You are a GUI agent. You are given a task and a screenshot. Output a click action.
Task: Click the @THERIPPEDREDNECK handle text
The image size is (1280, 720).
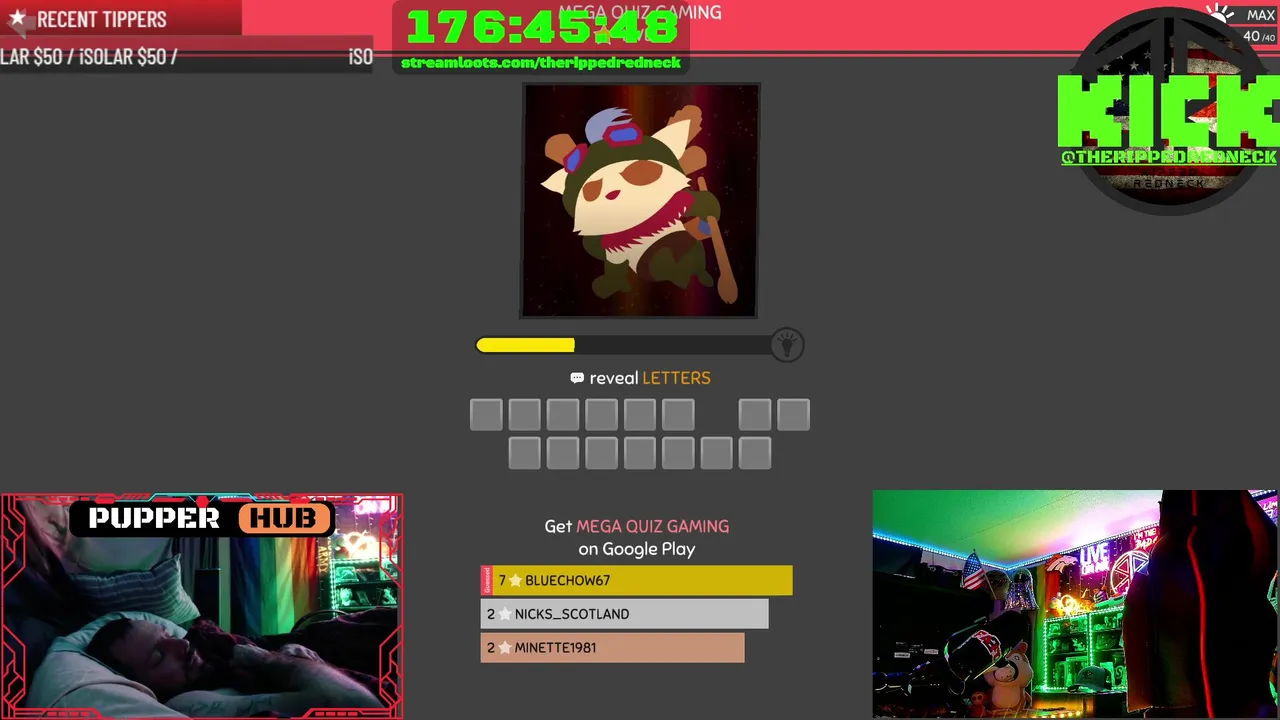tap(1169, 157)
